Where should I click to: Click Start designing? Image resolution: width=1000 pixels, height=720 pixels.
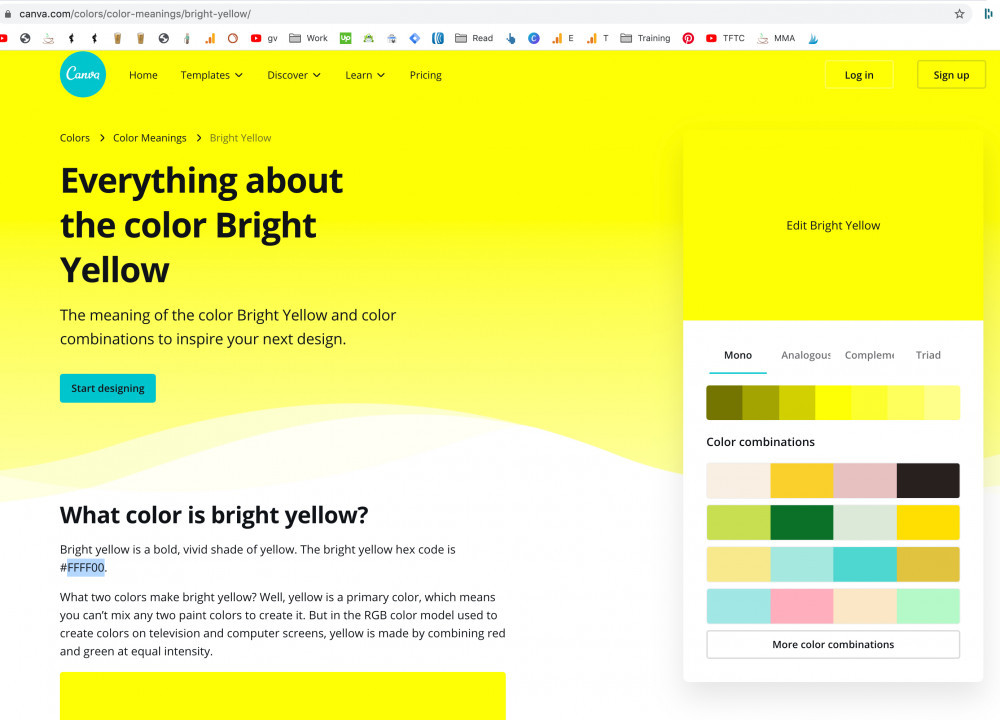pos(108,388)
